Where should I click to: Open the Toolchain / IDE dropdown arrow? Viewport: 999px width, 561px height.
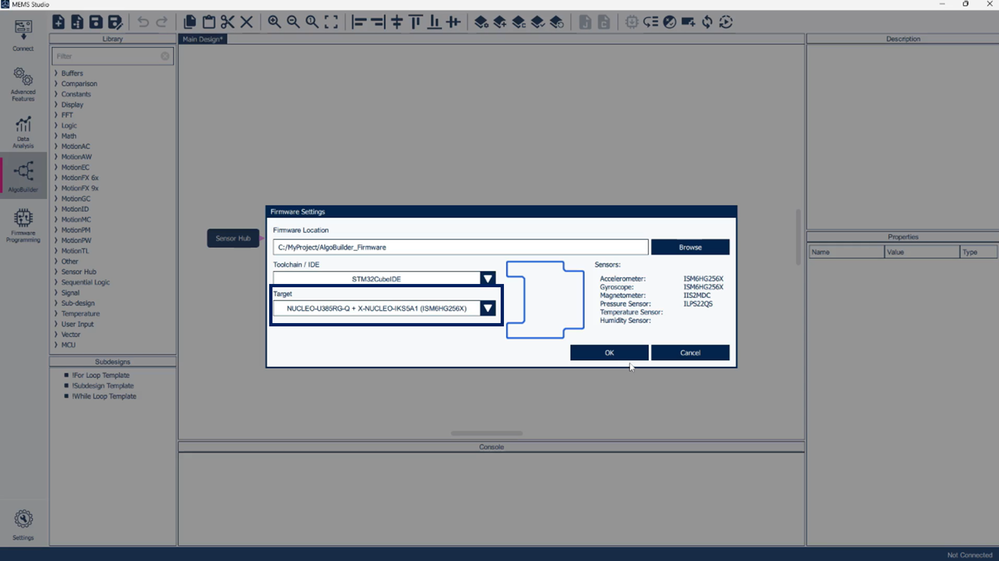pyautogui.click(x=487, y=278)
